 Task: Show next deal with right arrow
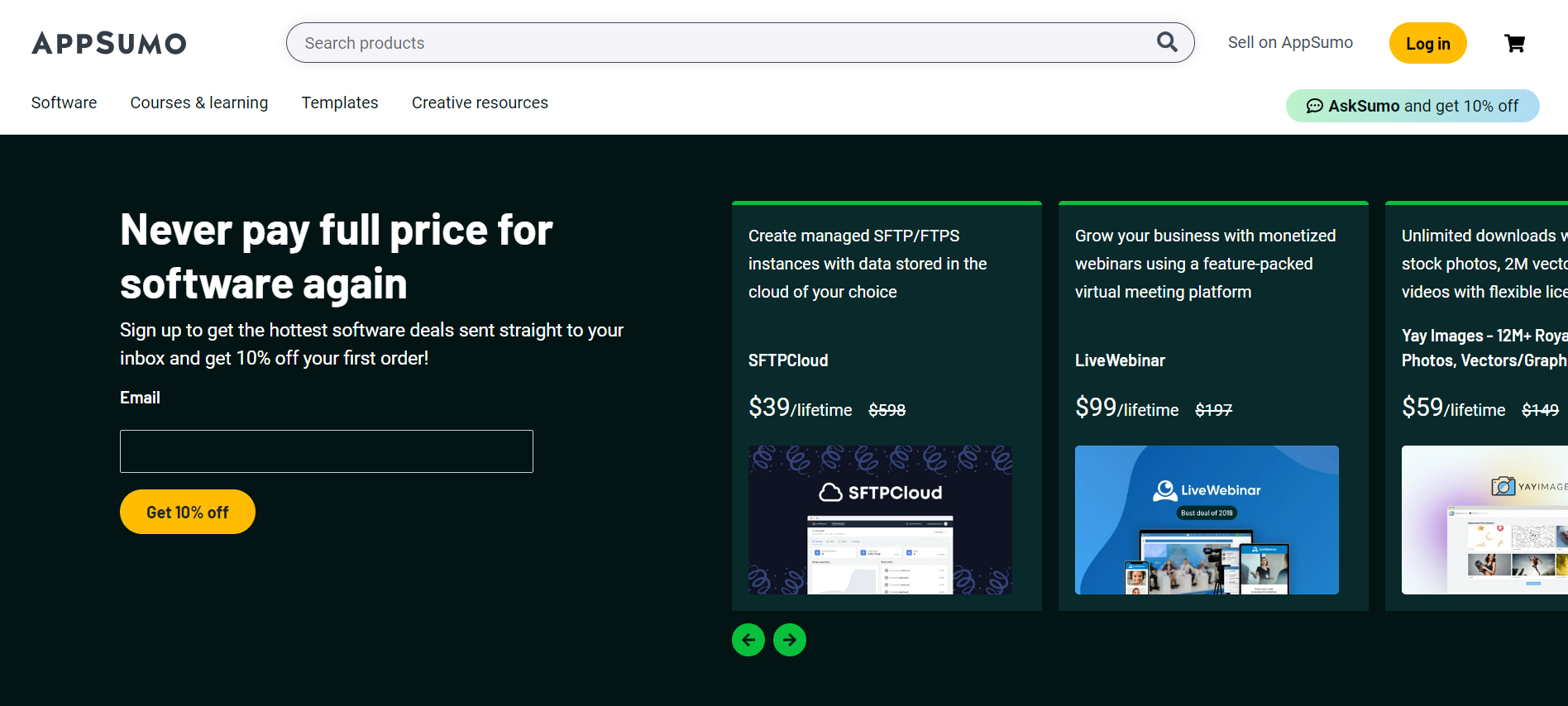click(x=790, y=640)
